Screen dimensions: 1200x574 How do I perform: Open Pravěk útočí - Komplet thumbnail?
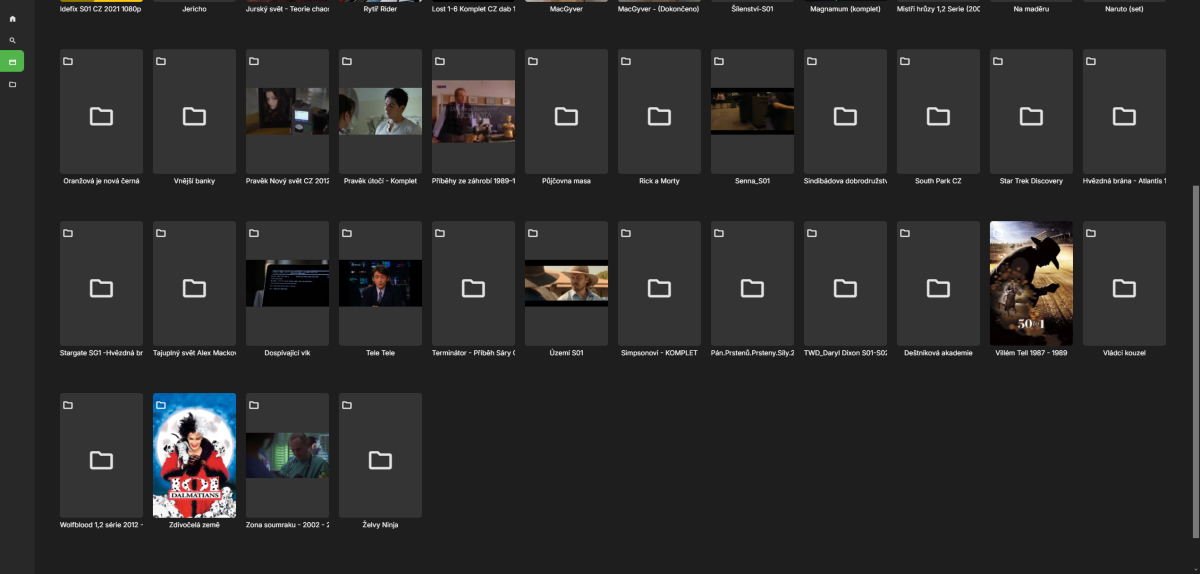(x=380, y=111)
